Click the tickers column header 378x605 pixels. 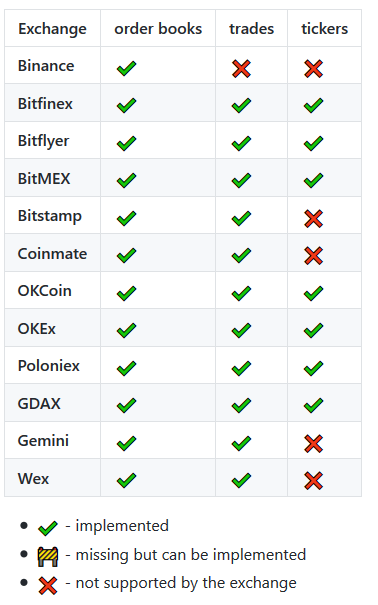[324, 29]
